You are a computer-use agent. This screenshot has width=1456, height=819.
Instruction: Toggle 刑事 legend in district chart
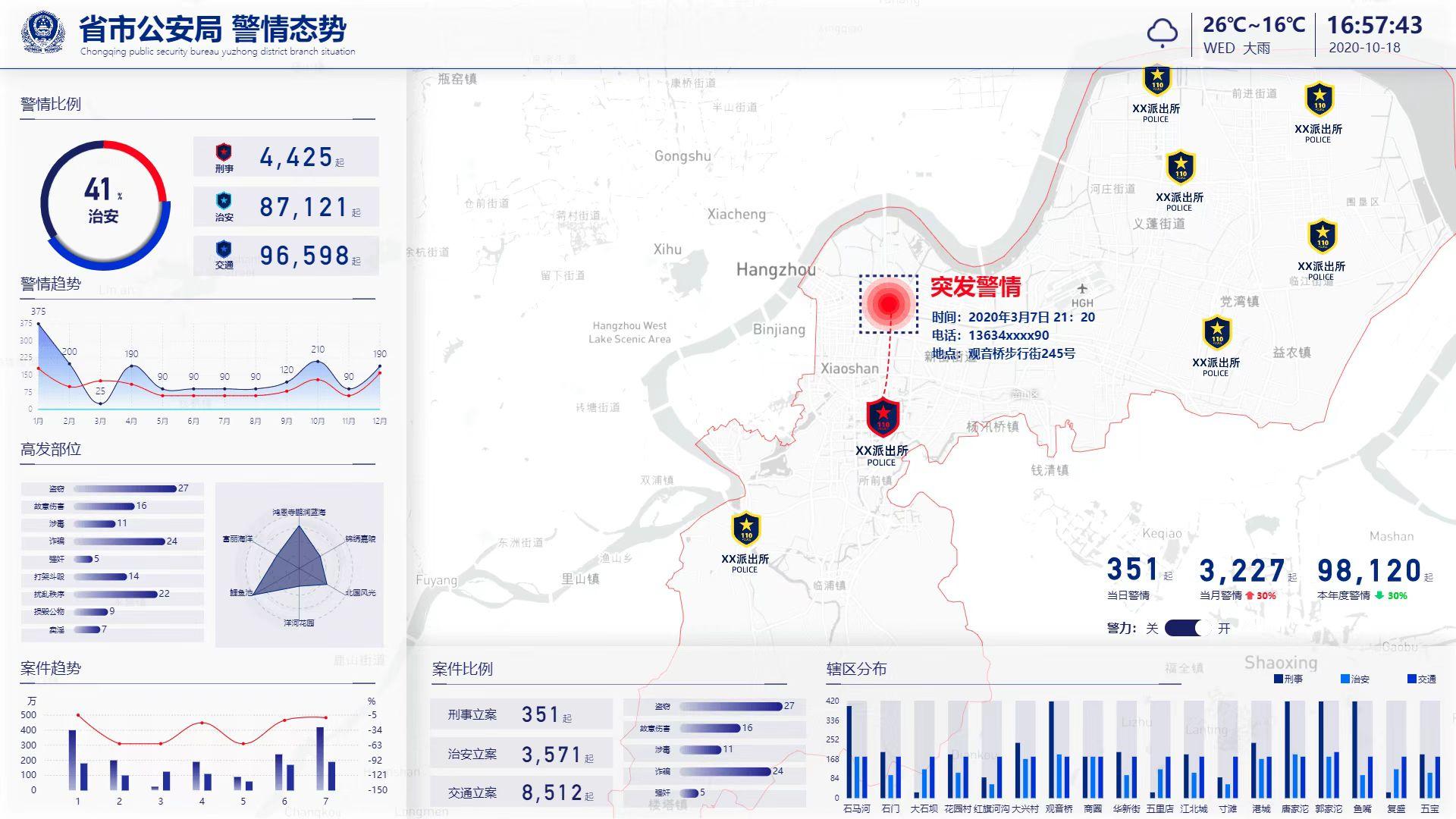pyautogui.click(x=1288, y=679)
